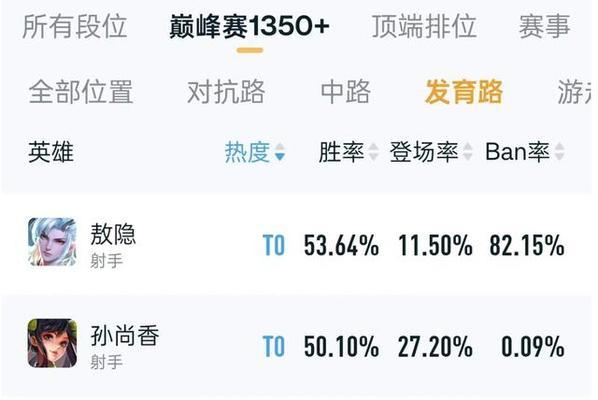Filter by 全部位置
The image size is (598, 400).
coord(81,92)
